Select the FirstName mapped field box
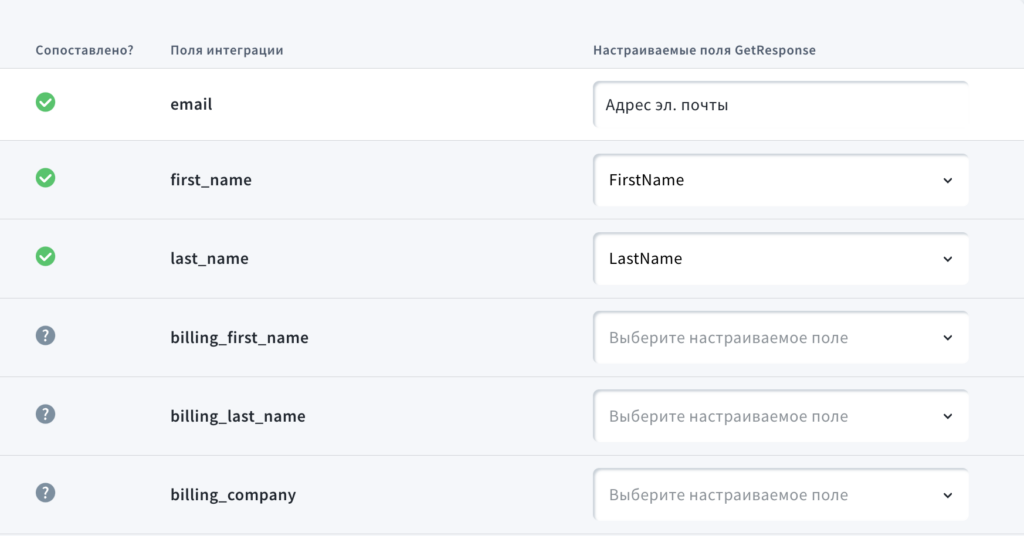Viewport: 1024px width, 536px height. [780, 180]
